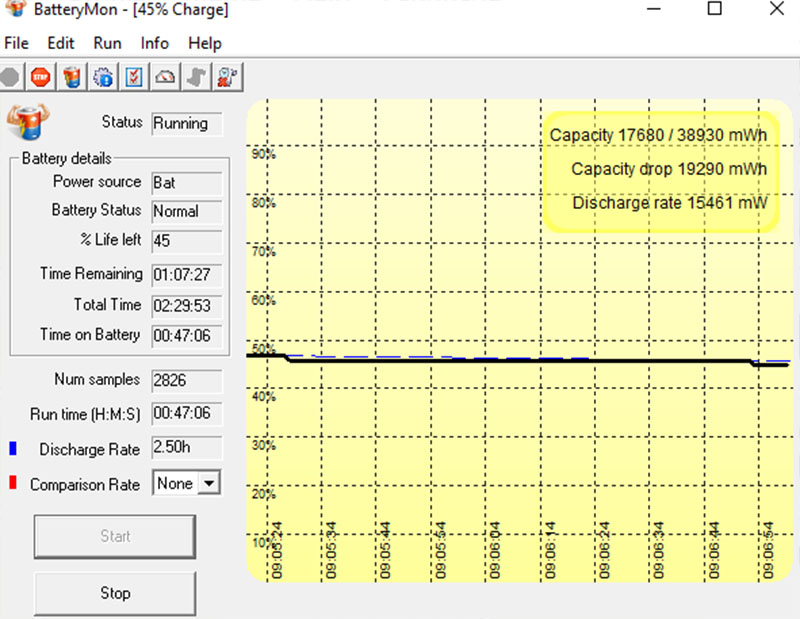Viewport: 800px width, 619px height.
Task: Click the muscular battery logo beside Status
Action: pos(28,122)
